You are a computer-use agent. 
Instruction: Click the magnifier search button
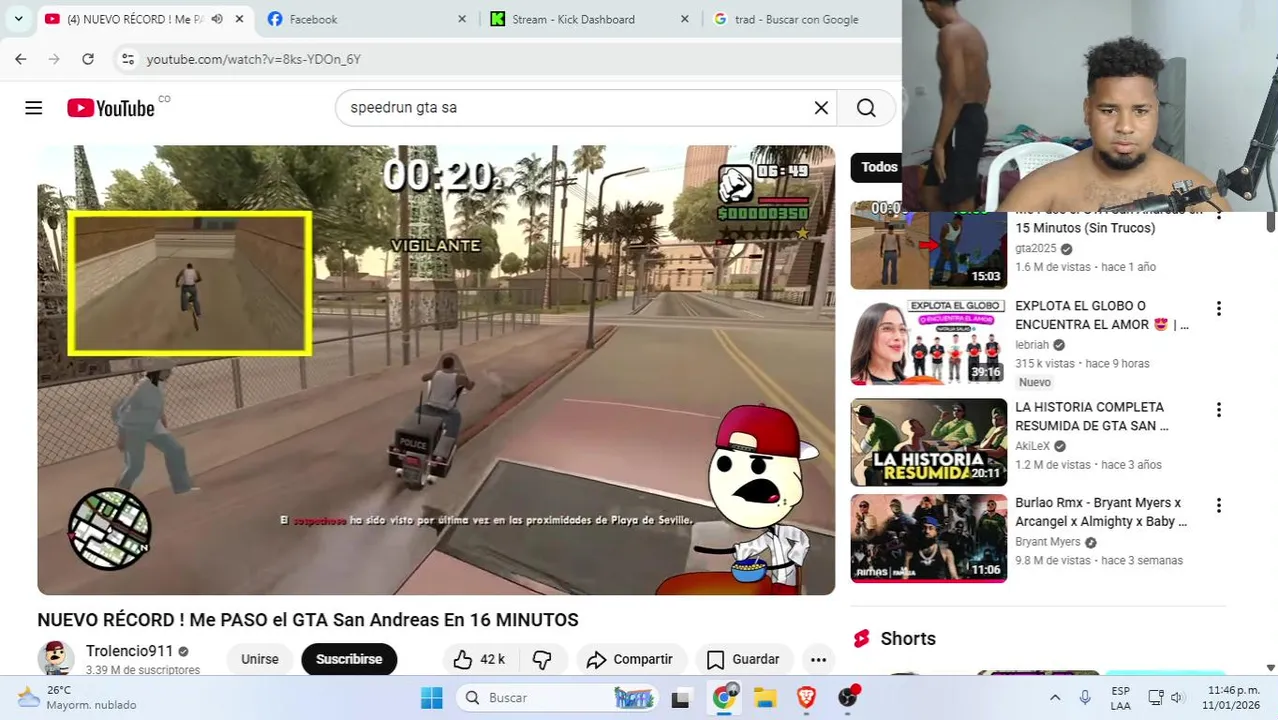tap(866, 108)
